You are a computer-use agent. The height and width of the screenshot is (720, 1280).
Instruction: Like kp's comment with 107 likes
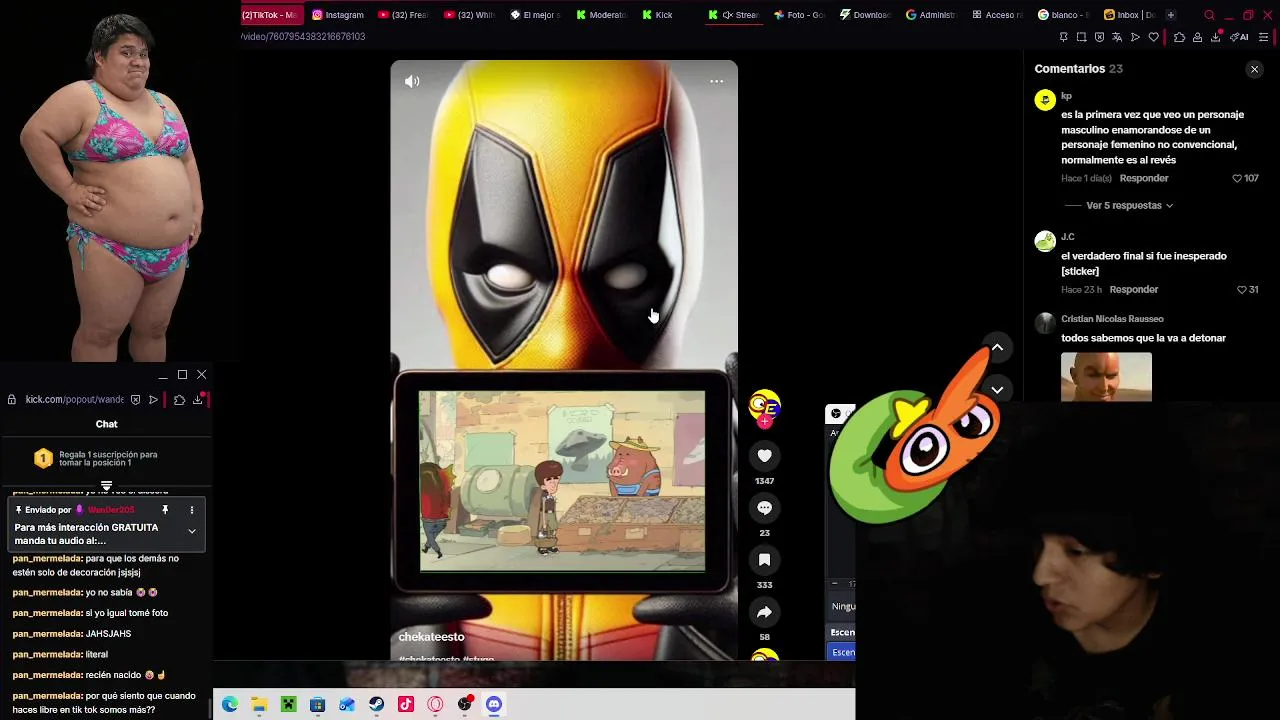click(1237, 178)
